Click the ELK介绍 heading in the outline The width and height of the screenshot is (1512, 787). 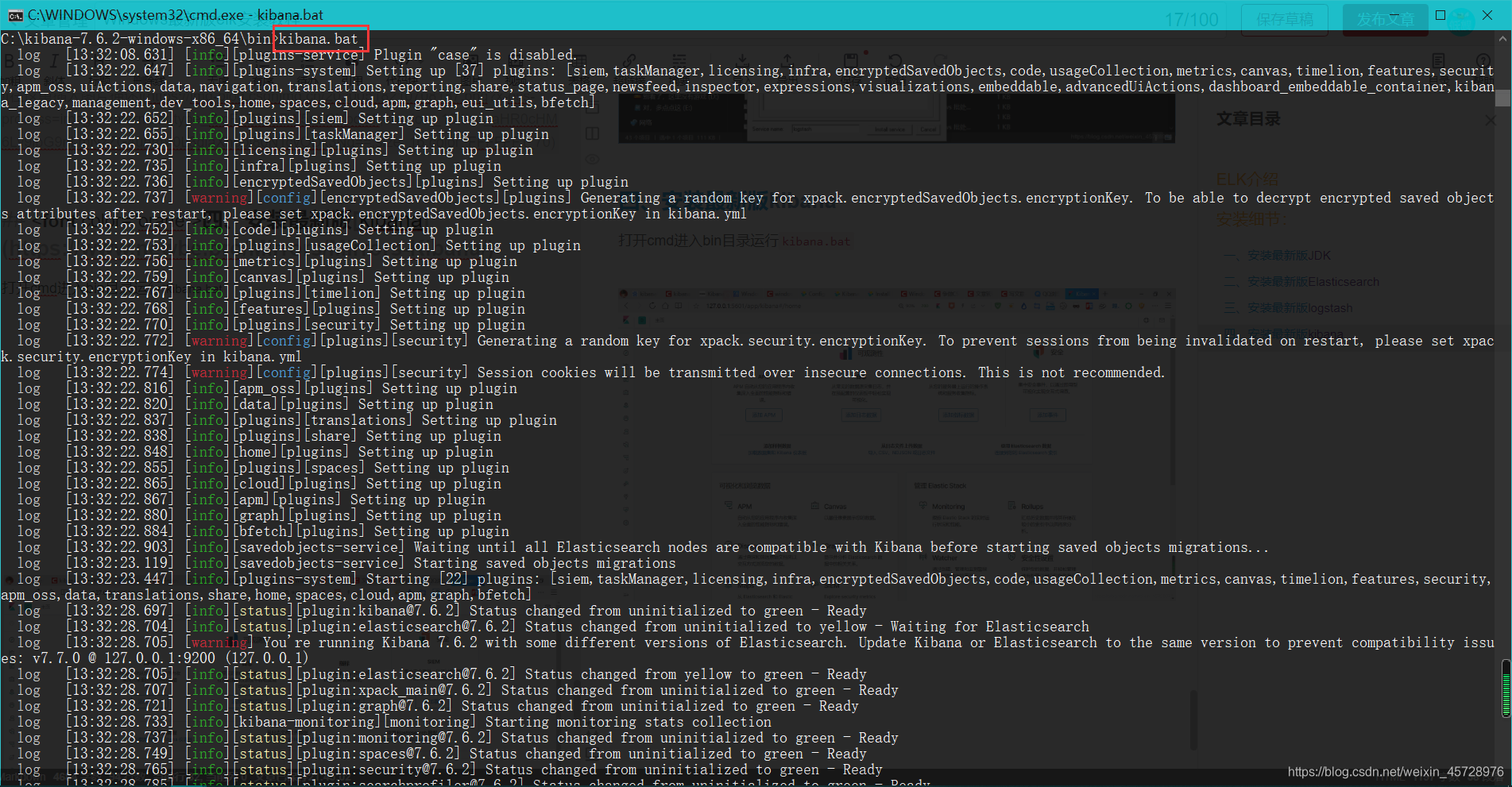pyautogui.click(x=1247, y=179)
